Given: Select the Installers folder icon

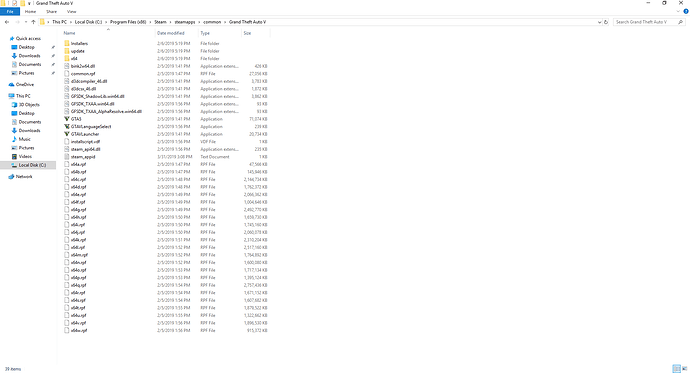Looking at the screenshot, I should click(67, 43).
